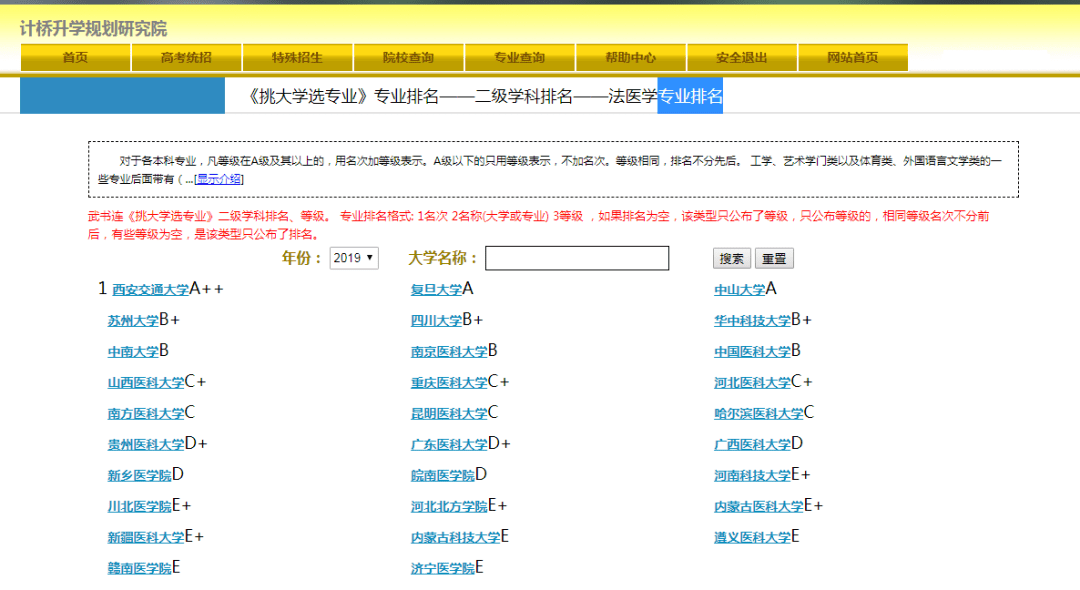The image size is (1080, 590).
Task: Open the 年份 year dropdown
Action: point(353,257)
